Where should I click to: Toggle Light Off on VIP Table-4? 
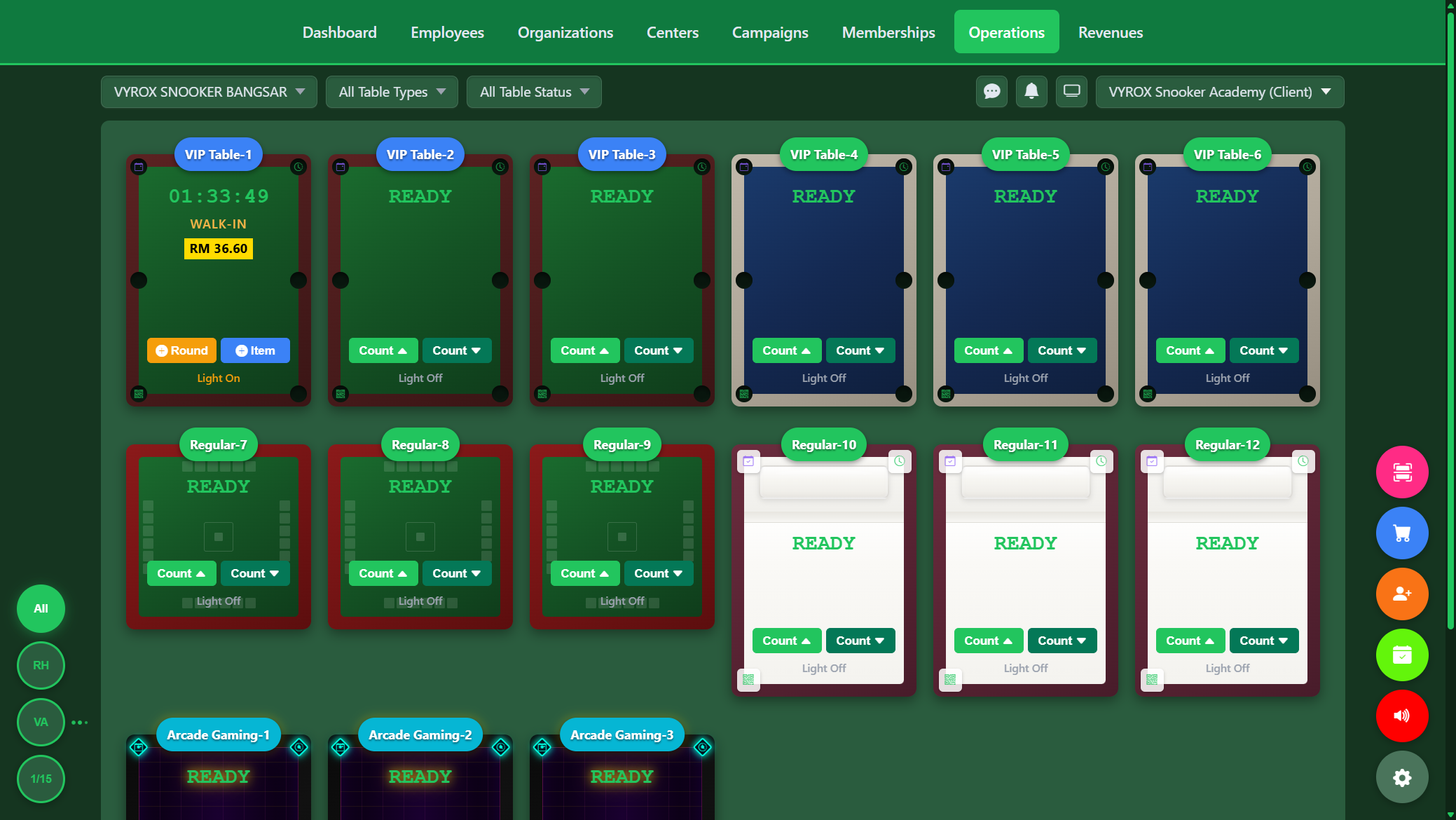(824, 378)
